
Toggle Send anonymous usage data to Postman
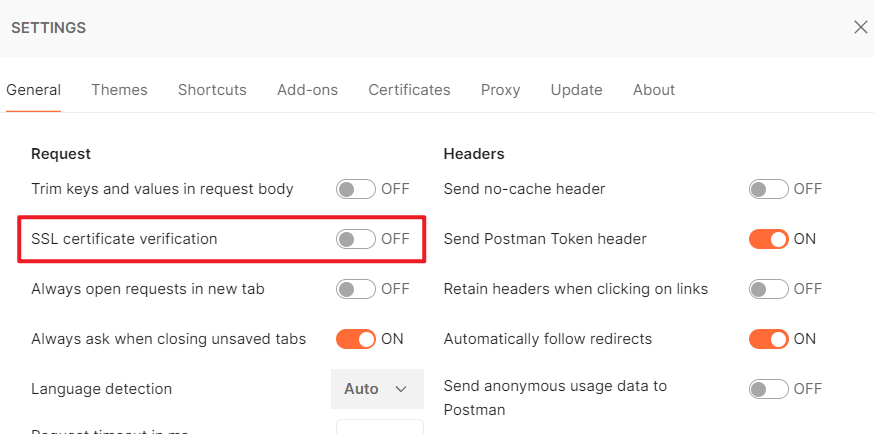point(768,389)
